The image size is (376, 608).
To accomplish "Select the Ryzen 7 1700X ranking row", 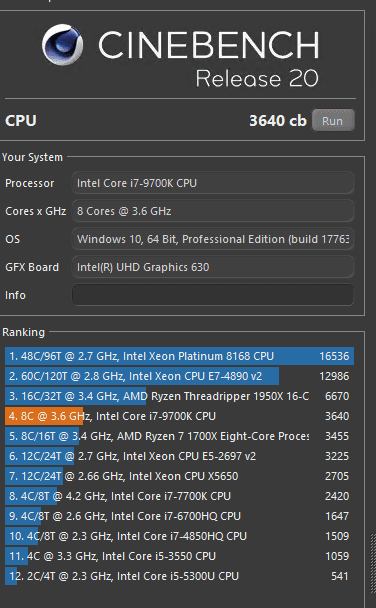I will (x=179, y=436).
